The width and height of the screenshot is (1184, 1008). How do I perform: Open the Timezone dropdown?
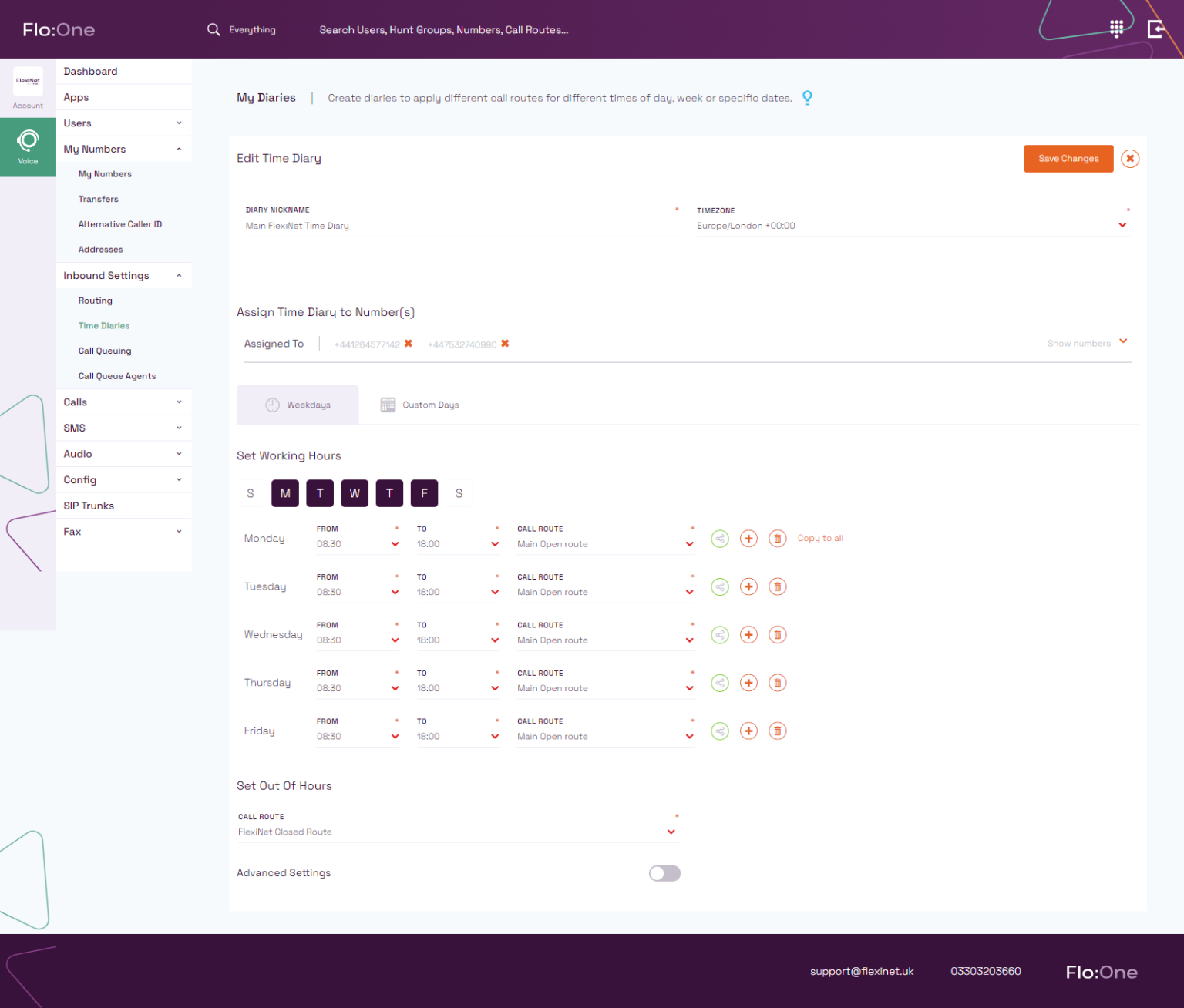[x=1122, y=225]
